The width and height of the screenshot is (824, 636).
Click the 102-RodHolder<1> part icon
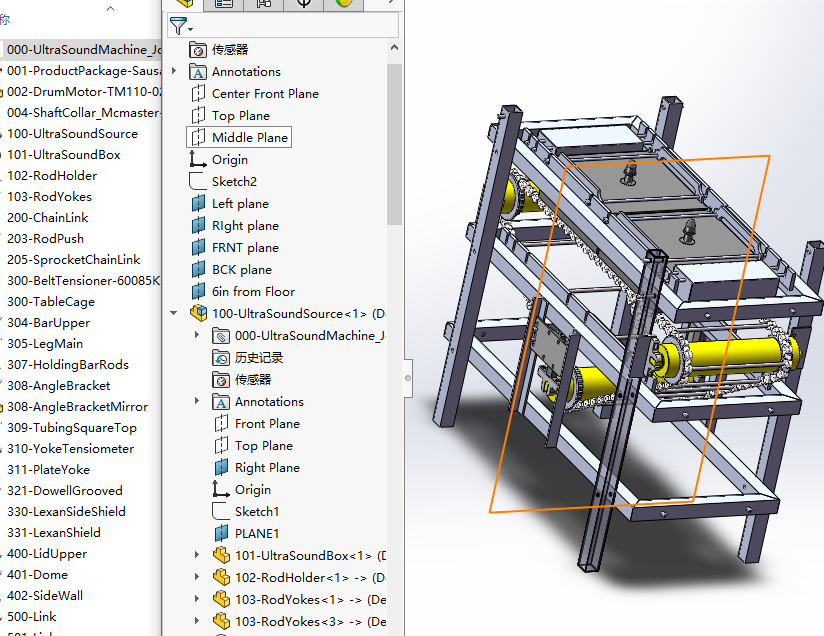[x=221, y=577]
